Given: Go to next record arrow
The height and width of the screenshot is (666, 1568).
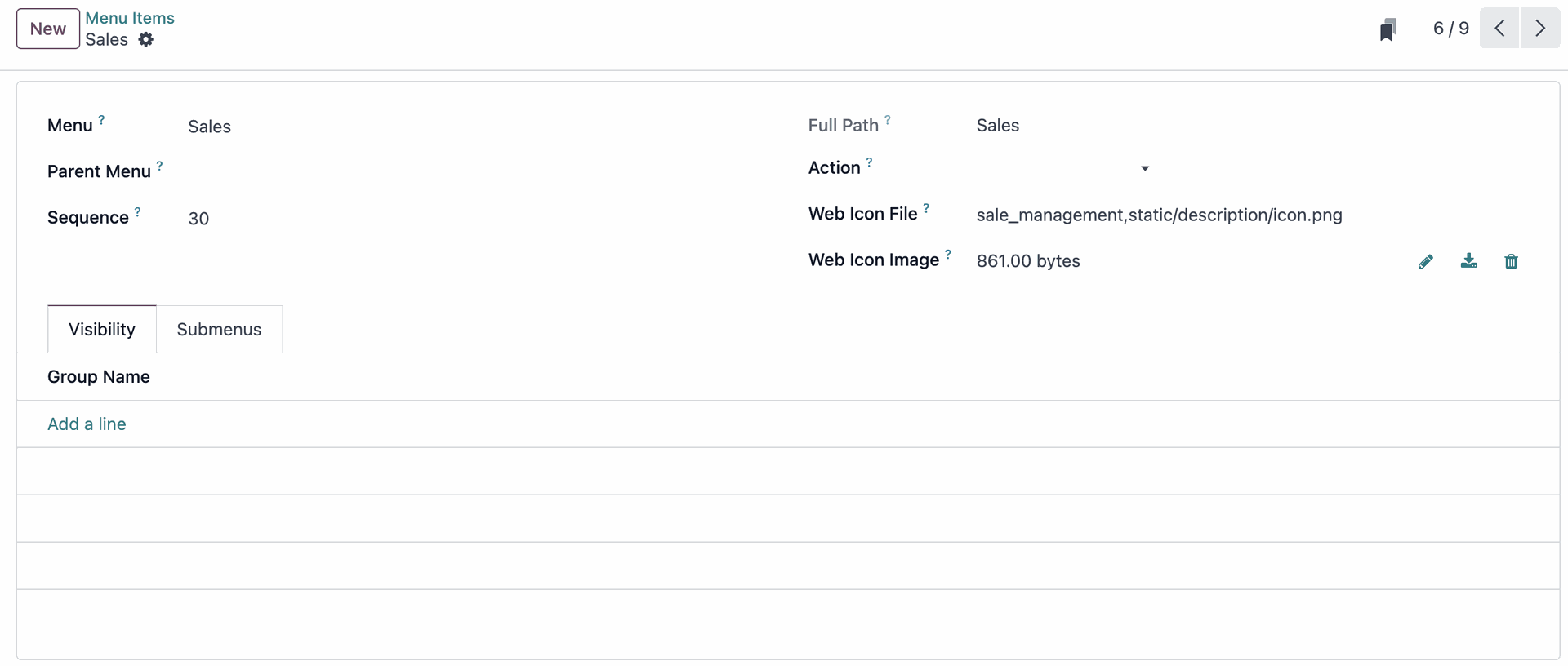Looking at the screenshot, I should [x=1540, y=29].
